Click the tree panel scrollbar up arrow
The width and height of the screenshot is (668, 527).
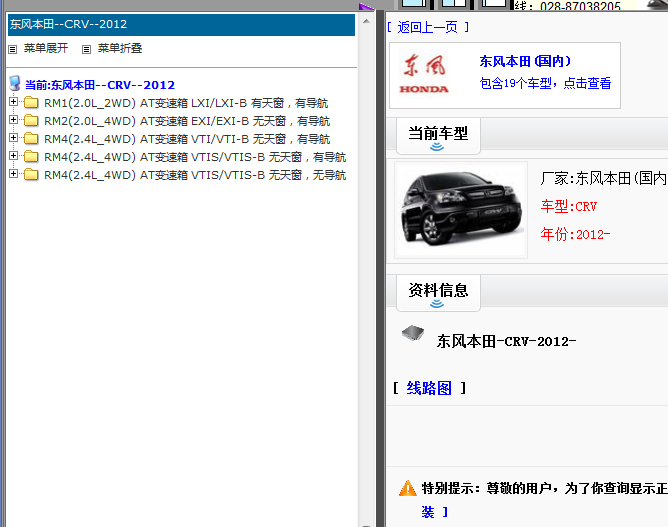click(366, 21)
